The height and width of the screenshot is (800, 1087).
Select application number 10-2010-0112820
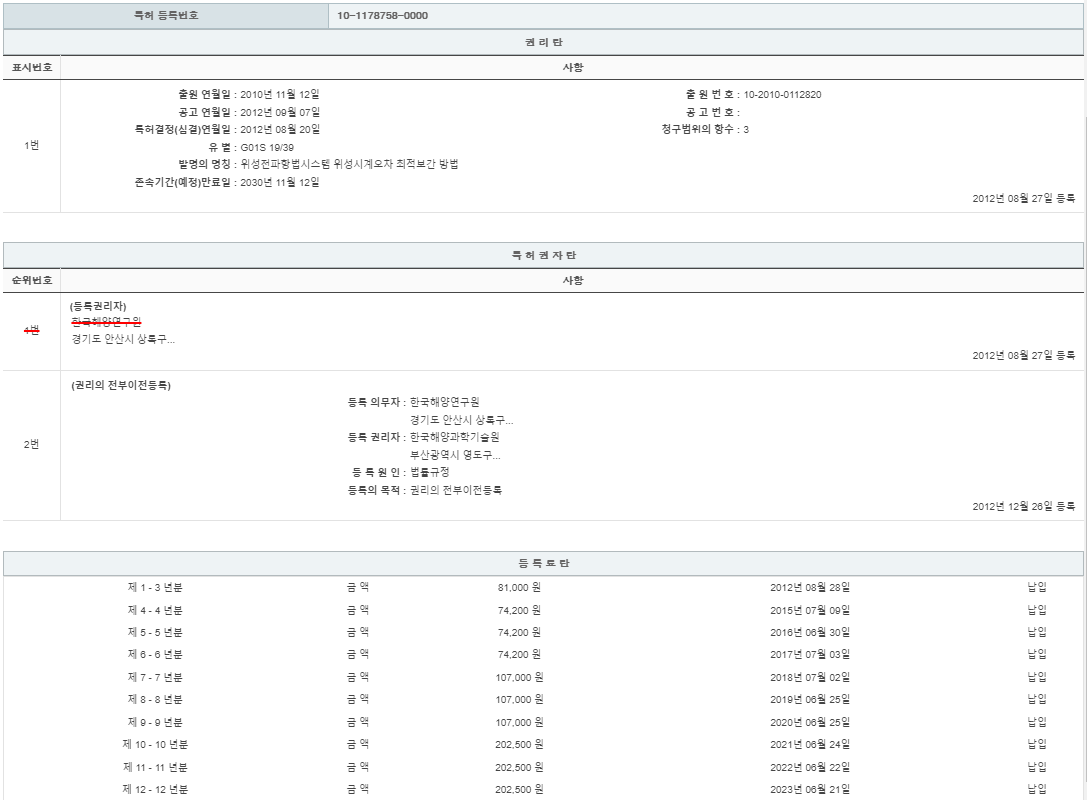point(783,95)
